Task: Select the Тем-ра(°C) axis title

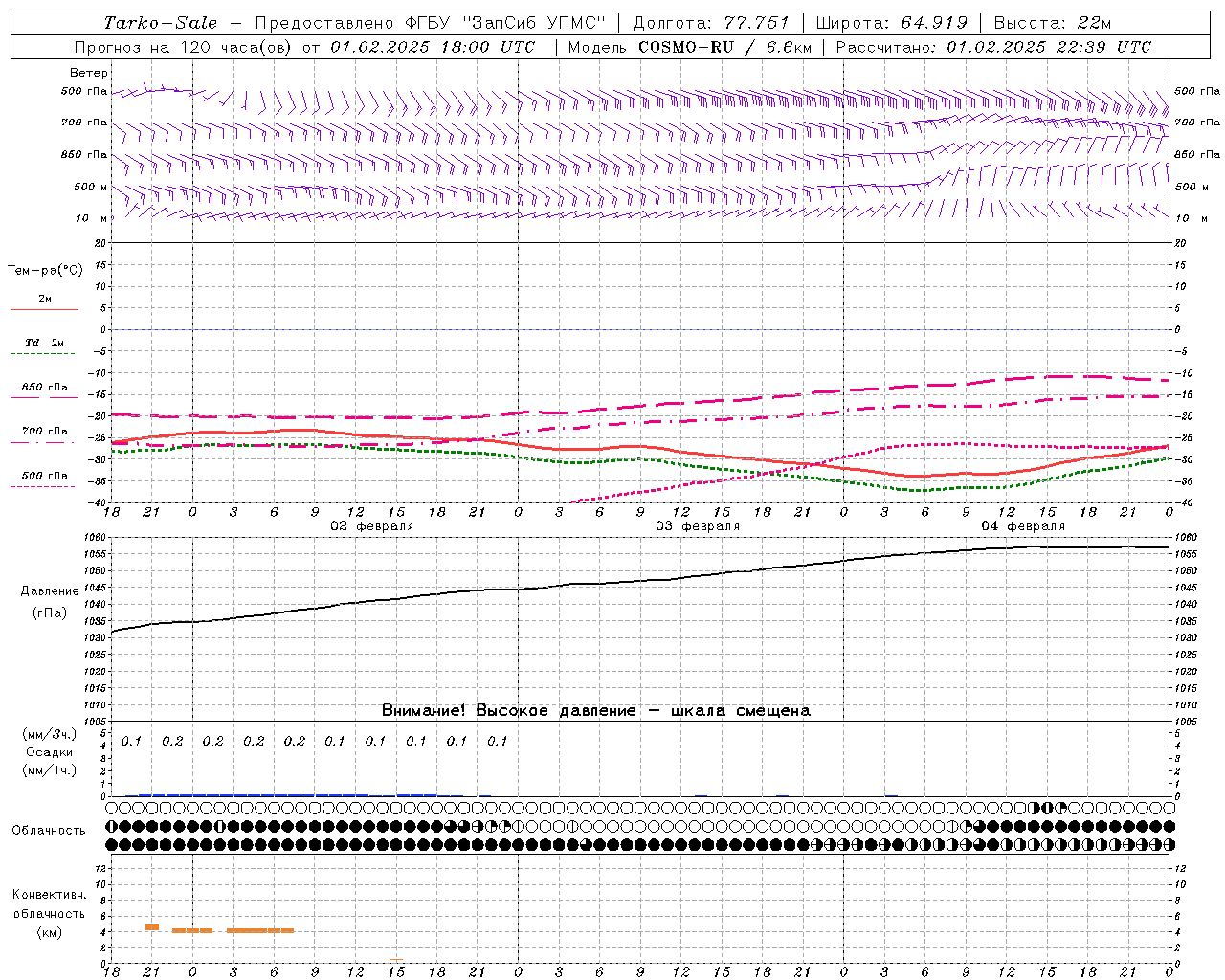Action: click(x=45, y=271)
